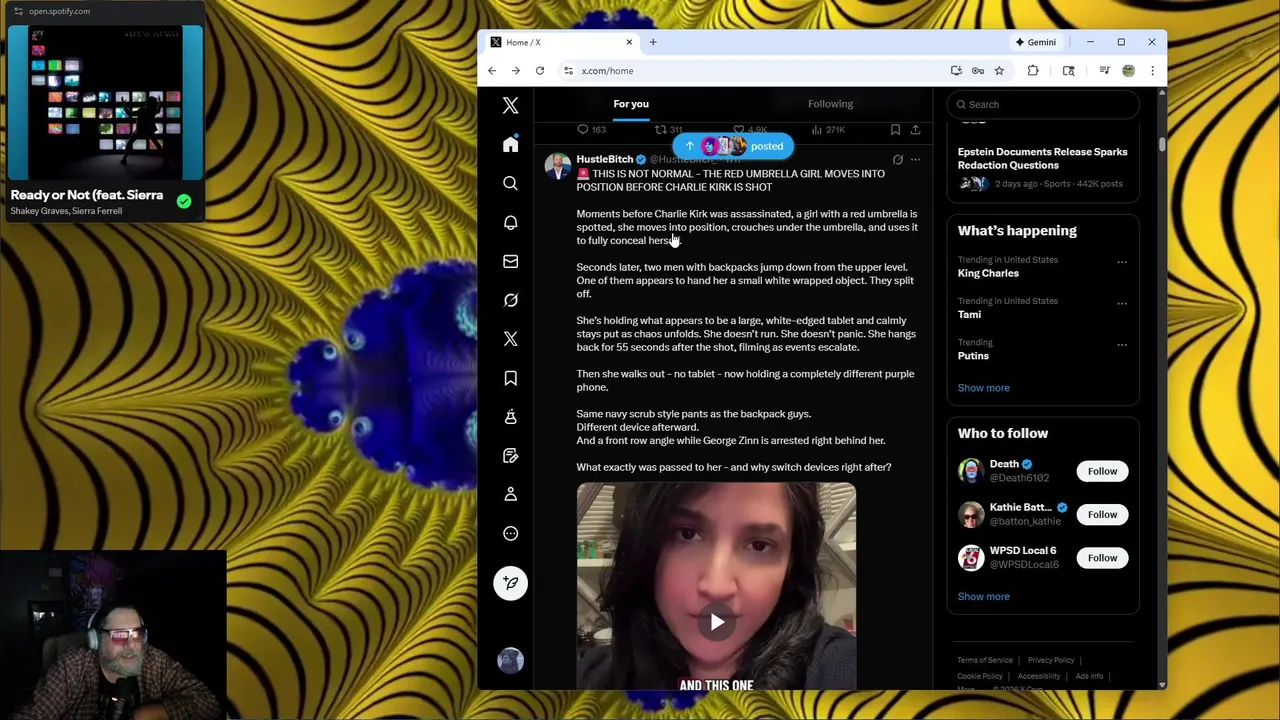The image size is (1280, 720).
Task: Bookmark the post above HustleBitch's
Action: coord(895,130)
